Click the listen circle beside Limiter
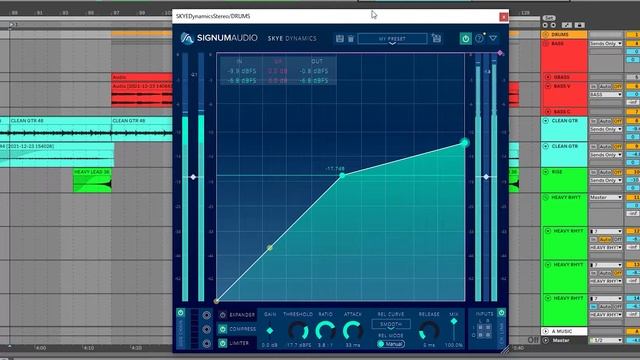Image resolution: width=640 pixels, height=360 pixels. click(x=207, y=343)
